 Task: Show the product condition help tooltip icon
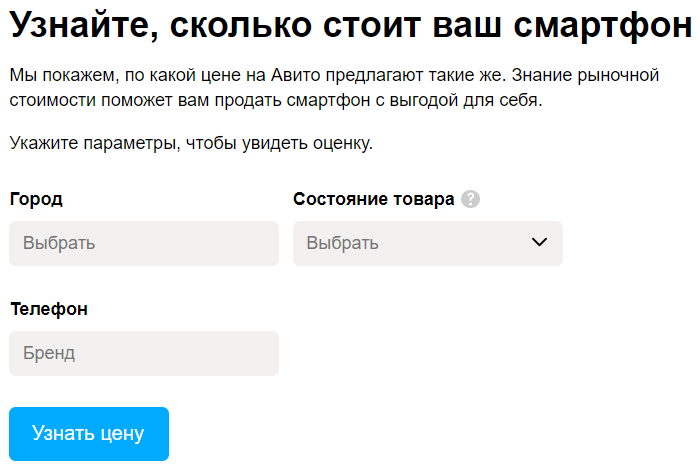pos(470,199)
